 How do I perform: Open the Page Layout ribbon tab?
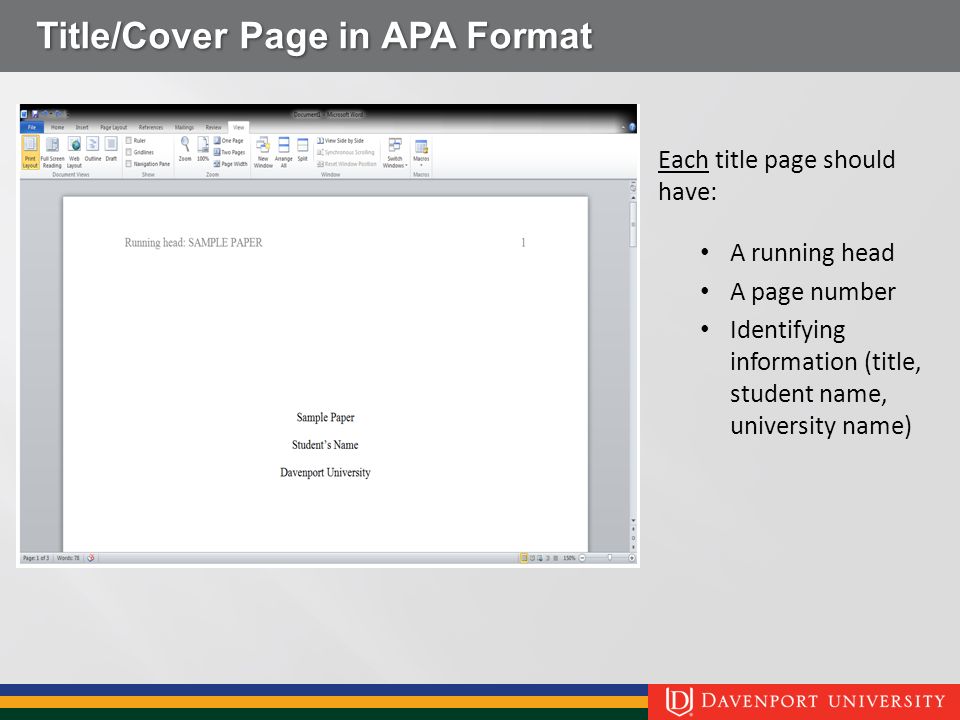[113, 127]
